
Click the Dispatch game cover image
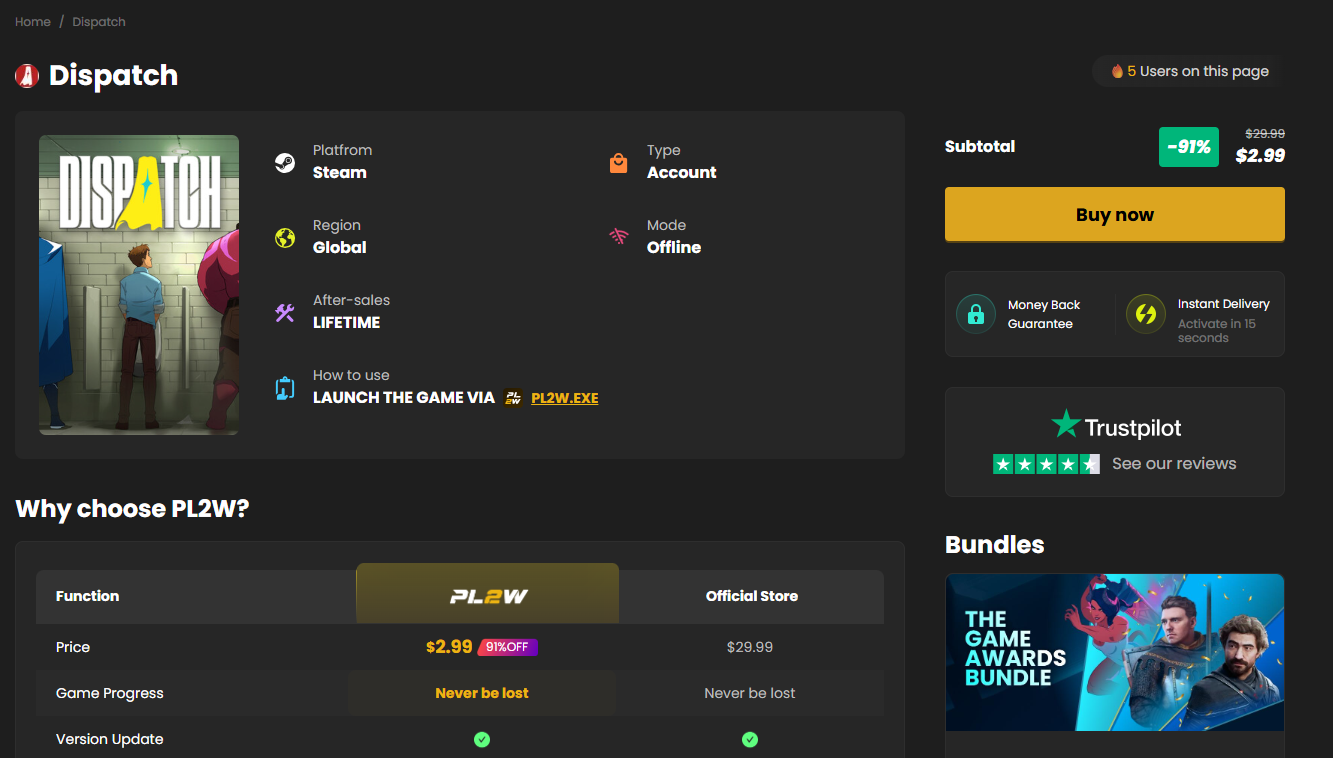coord(139,285)
